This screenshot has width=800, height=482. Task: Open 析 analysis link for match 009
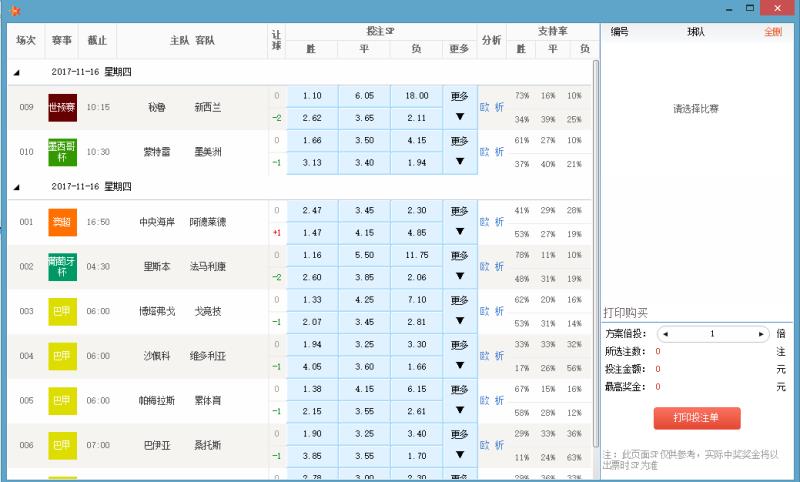click(499, 107)
